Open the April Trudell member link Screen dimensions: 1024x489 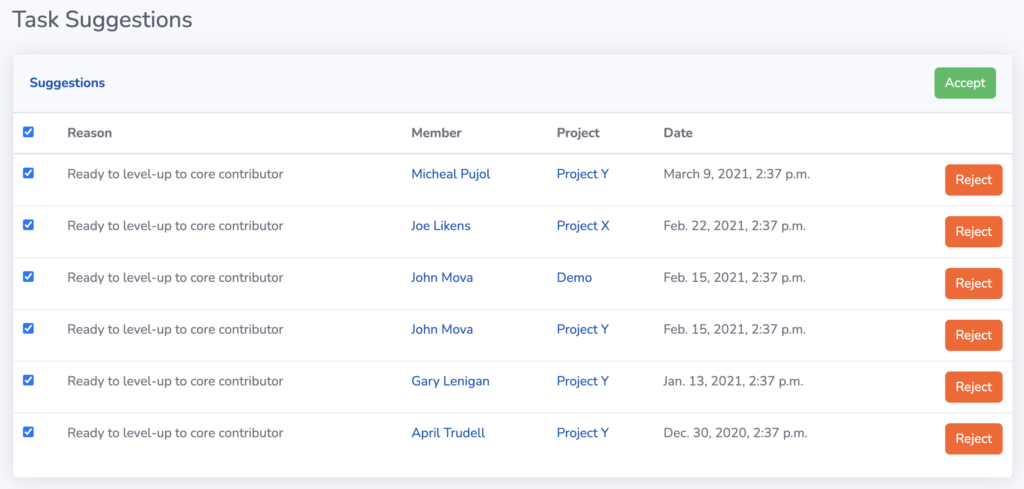(x=448, y=433)
